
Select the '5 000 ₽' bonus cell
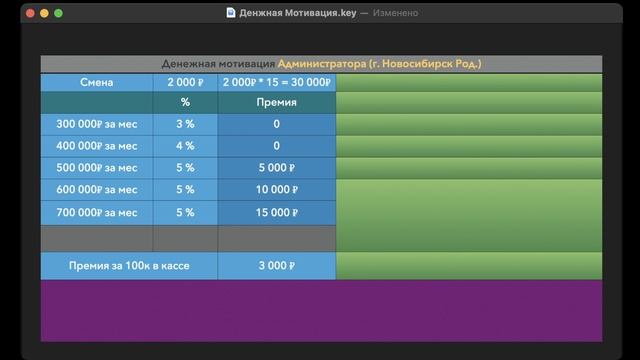tap(277, 168)
